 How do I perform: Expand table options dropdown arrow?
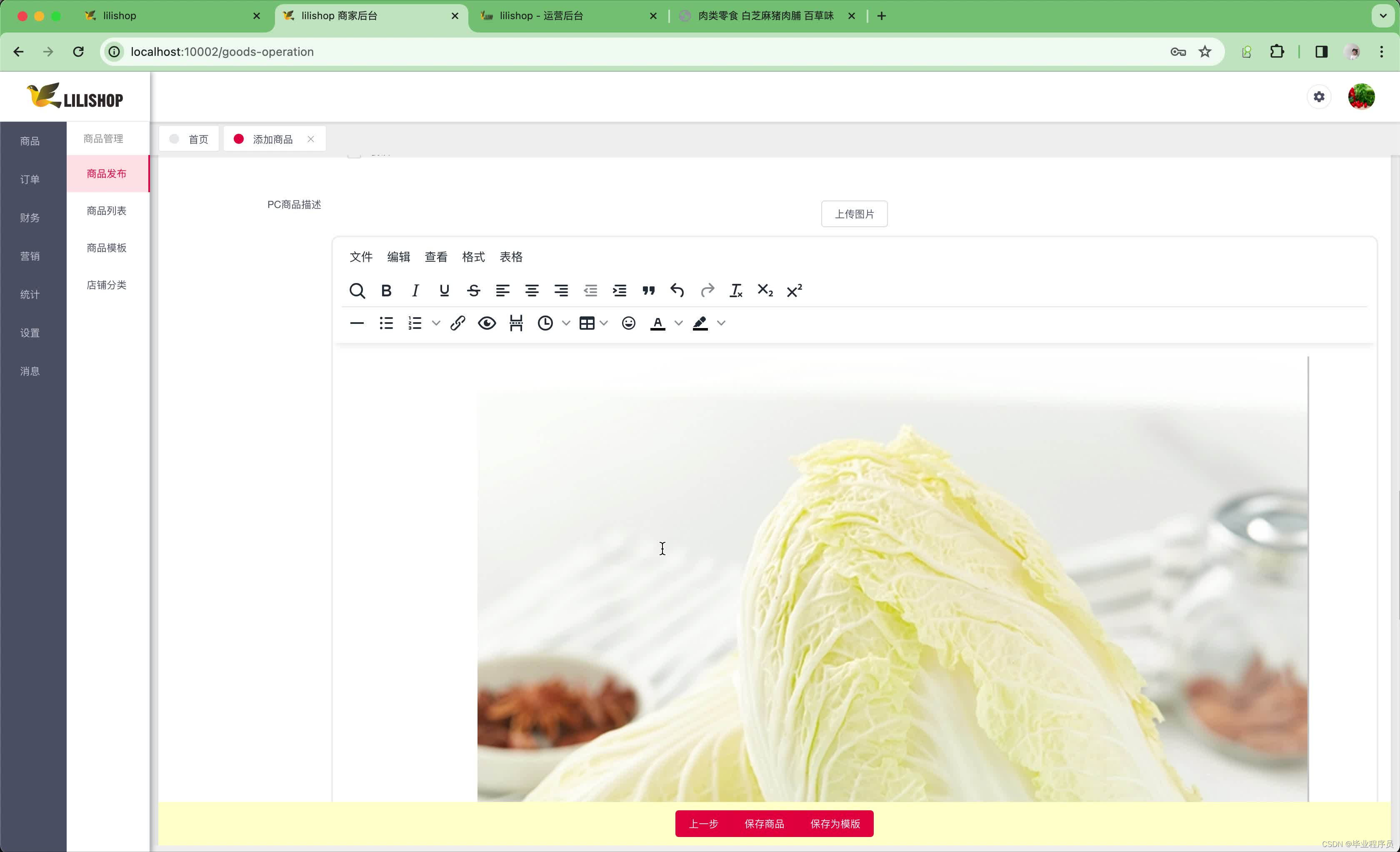pos(604,323)
